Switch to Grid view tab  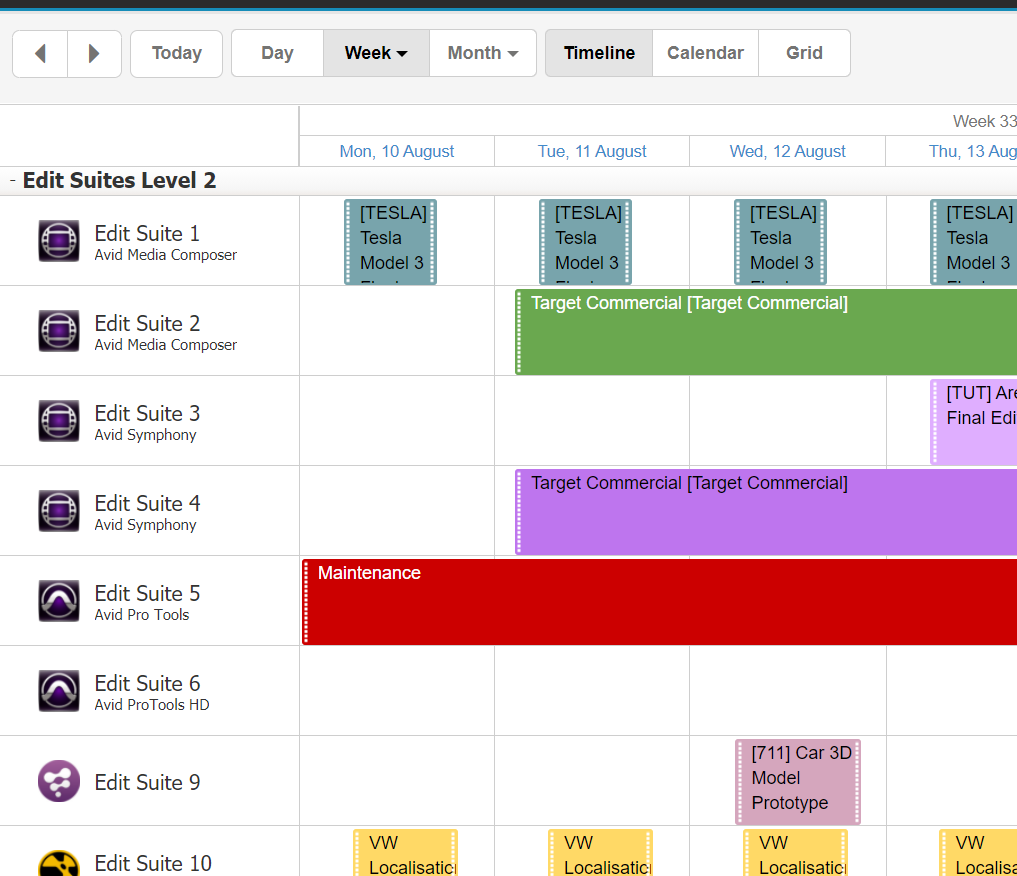click(x=804, y=53)
